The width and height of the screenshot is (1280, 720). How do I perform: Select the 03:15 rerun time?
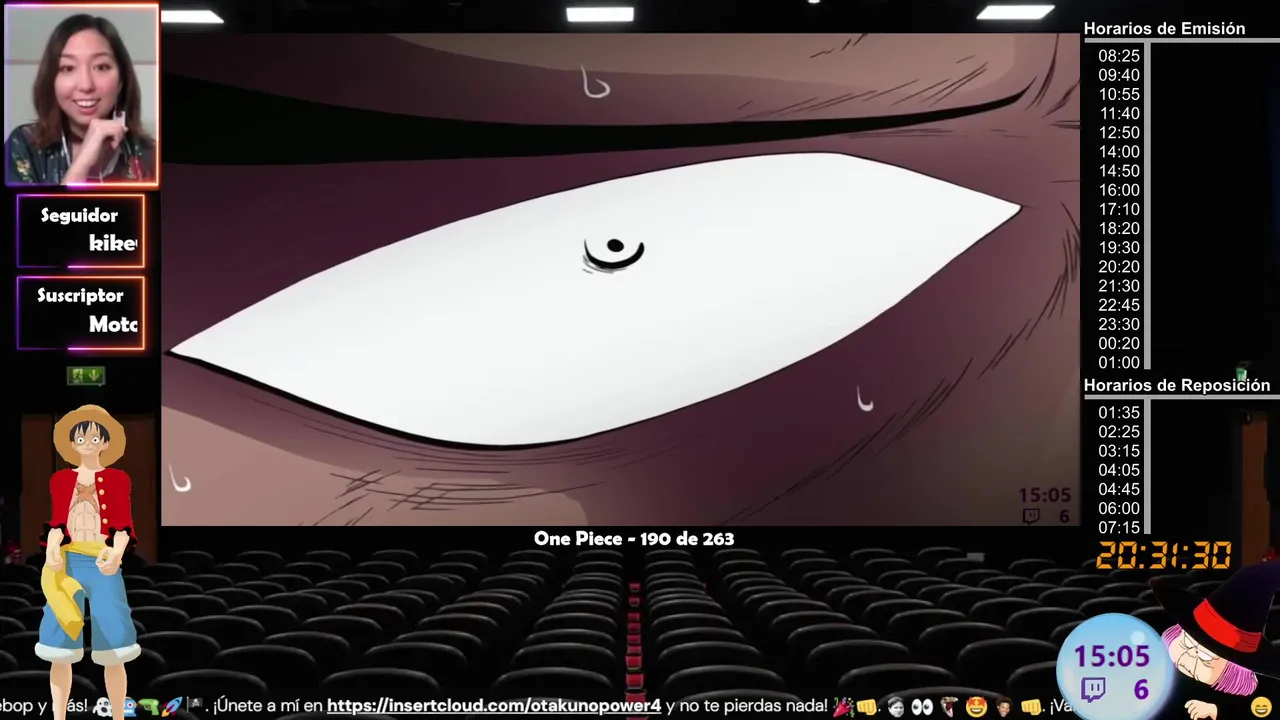1119,451
